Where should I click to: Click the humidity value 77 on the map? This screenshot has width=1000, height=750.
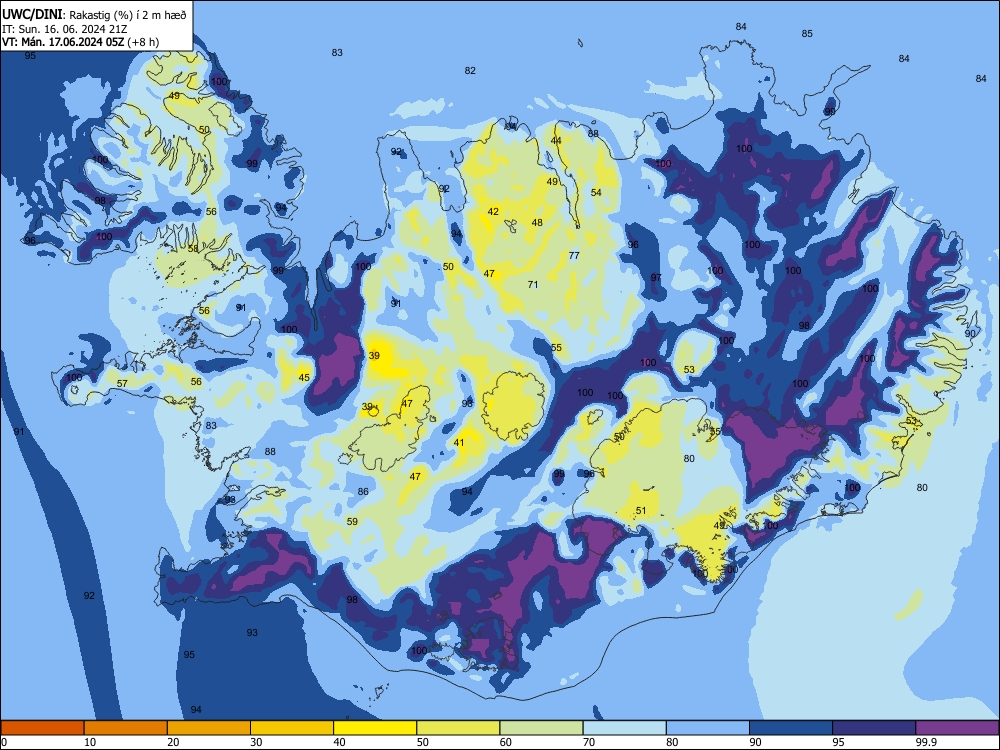[574, 256]
